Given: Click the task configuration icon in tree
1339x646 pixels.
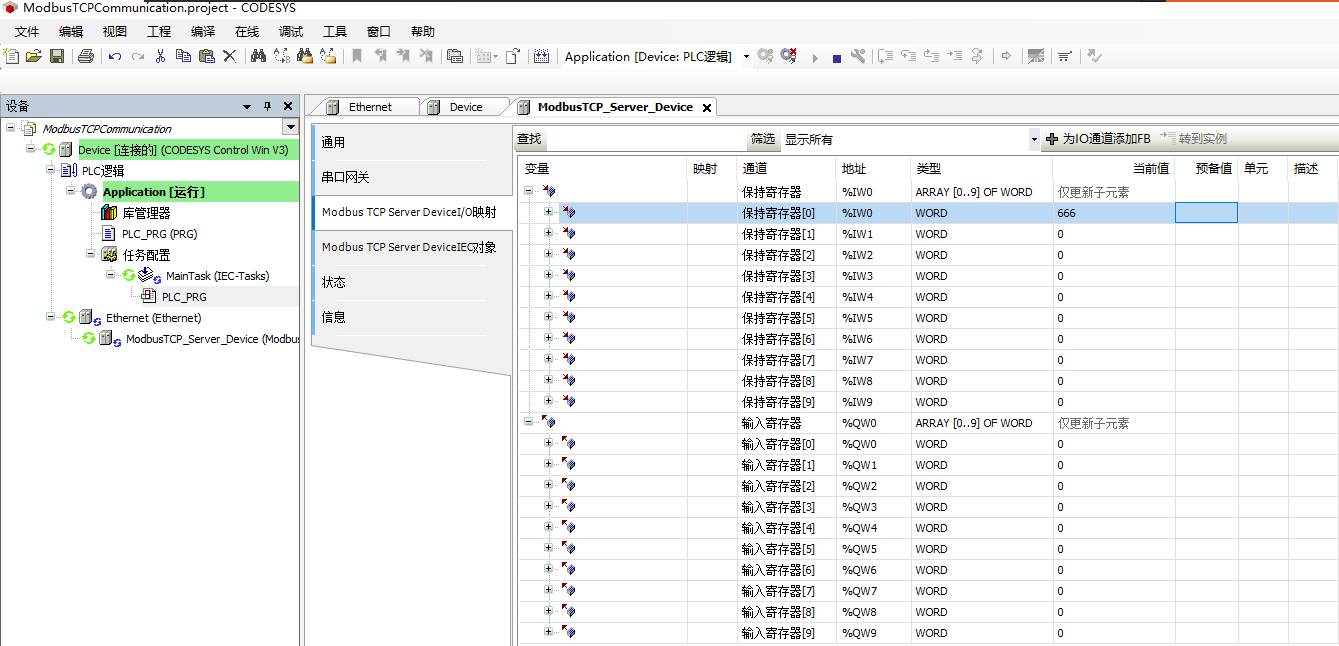Looking at the screenshot, I should click(x=110, y=255).
